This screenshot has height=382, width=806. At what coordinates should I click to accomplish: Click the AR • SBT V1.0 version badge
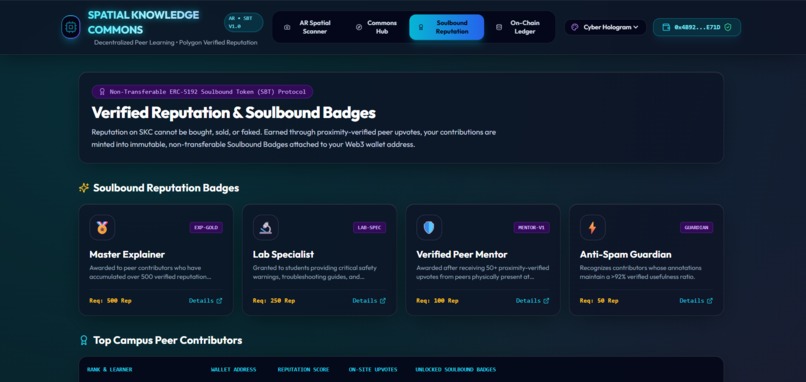(243, 23)
